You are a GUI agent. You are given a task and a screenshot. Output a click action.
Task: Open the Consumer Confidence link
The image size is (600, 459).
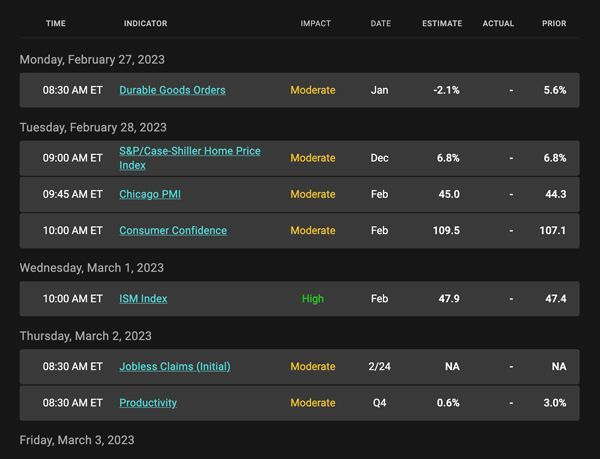(173, 231)
